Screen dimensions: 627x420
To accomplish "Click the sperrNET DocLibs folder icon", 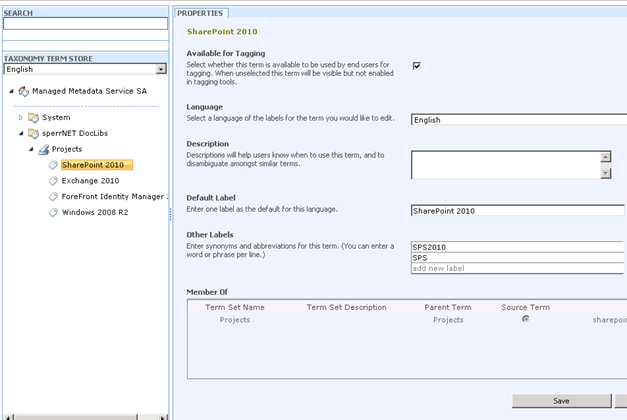I will point(33,133).
